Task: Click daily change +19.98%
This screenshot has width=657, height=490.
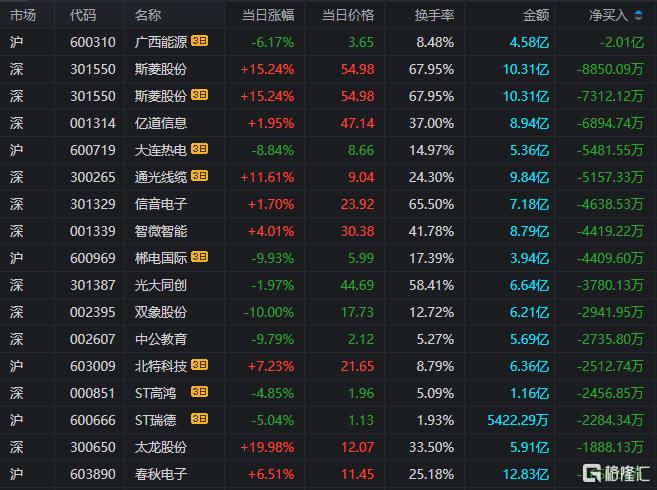Action: 267,447
